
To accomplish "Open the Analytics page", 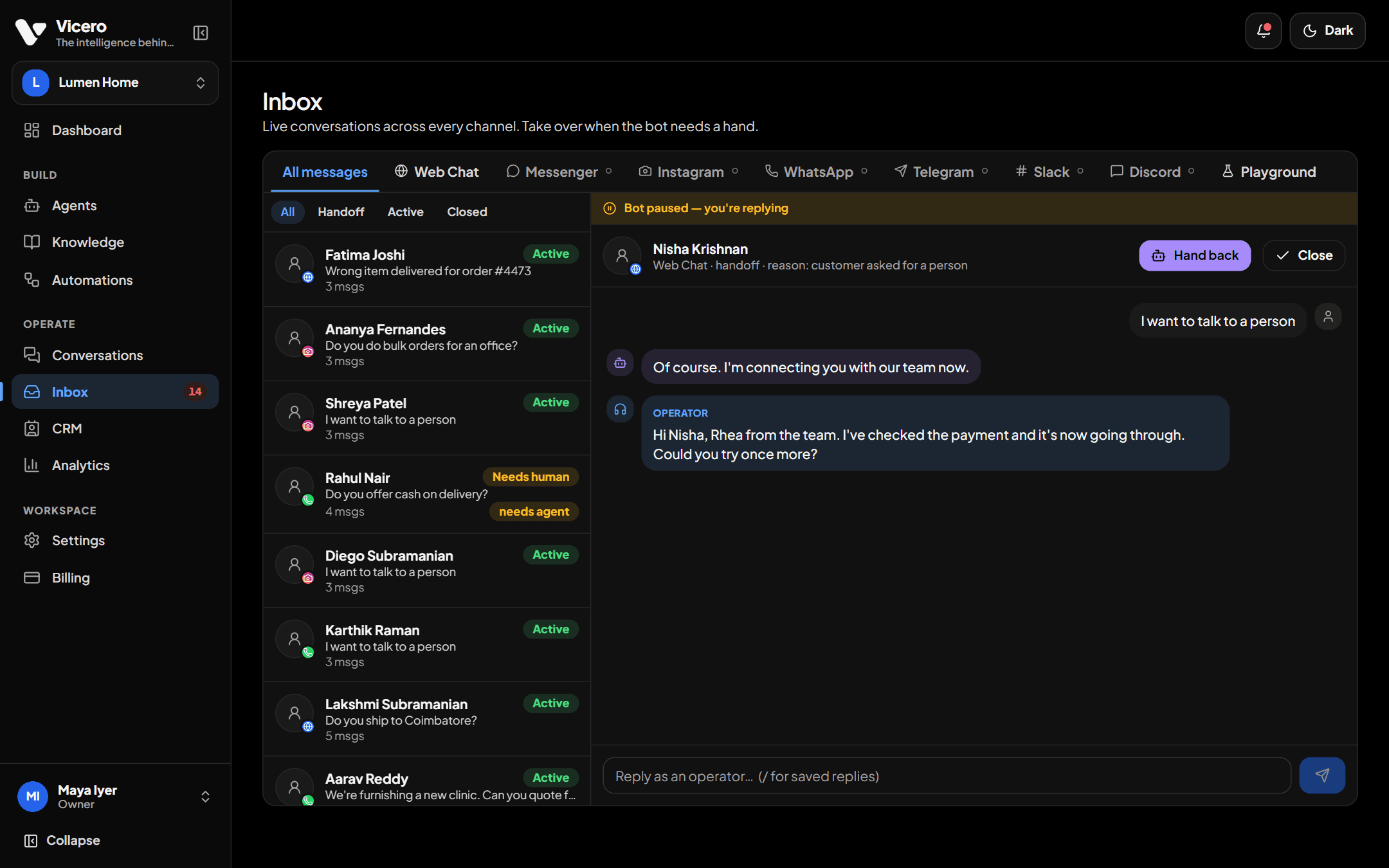I will pos(115,466).
